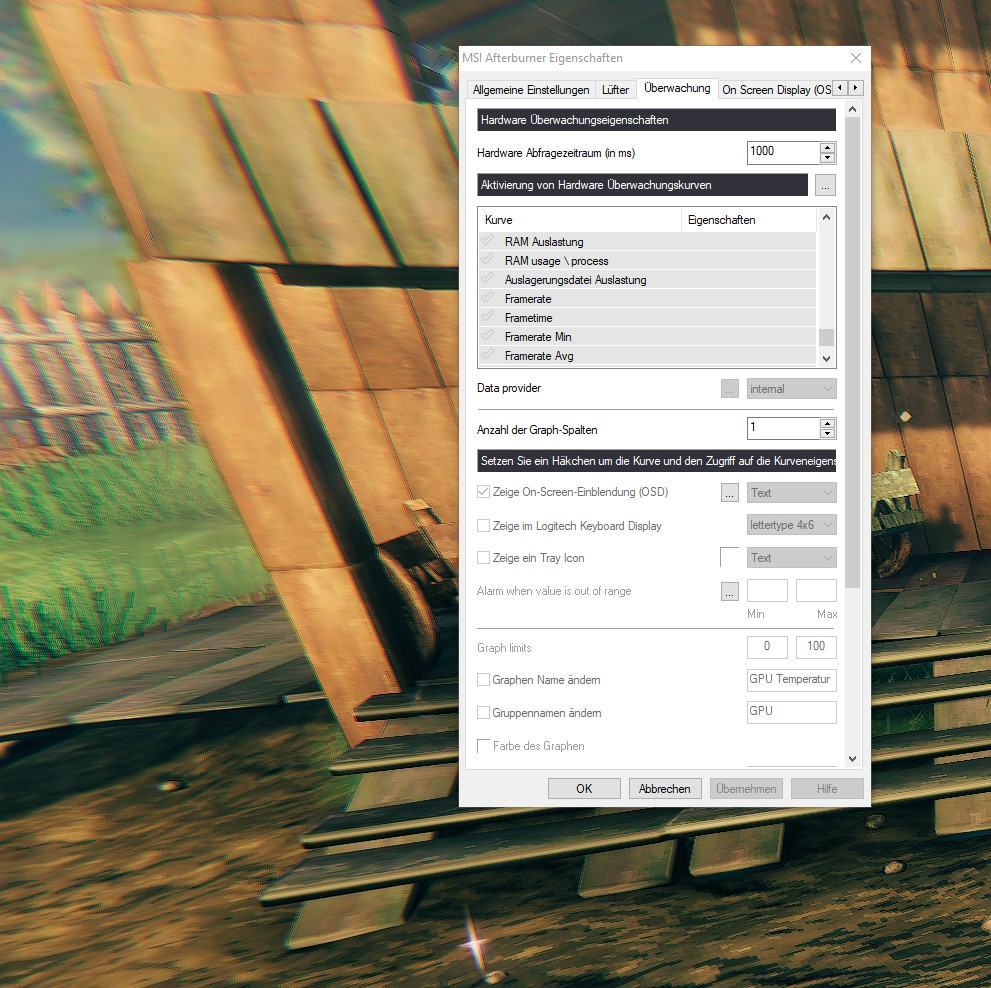
Task: Toggle the Frametime curve checkmark
Action: pyautogui.click(x=487, y=317)
